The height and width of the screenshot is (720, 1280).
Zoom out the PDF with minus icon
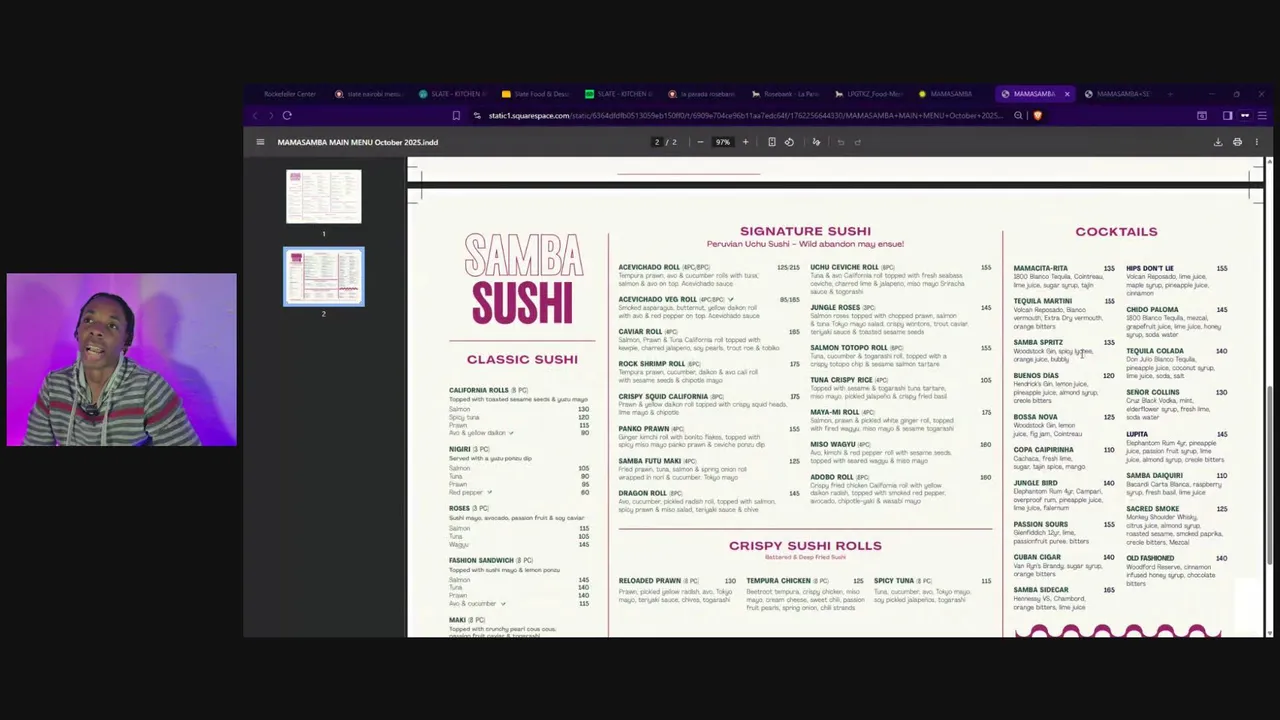(x=700, y=142)
